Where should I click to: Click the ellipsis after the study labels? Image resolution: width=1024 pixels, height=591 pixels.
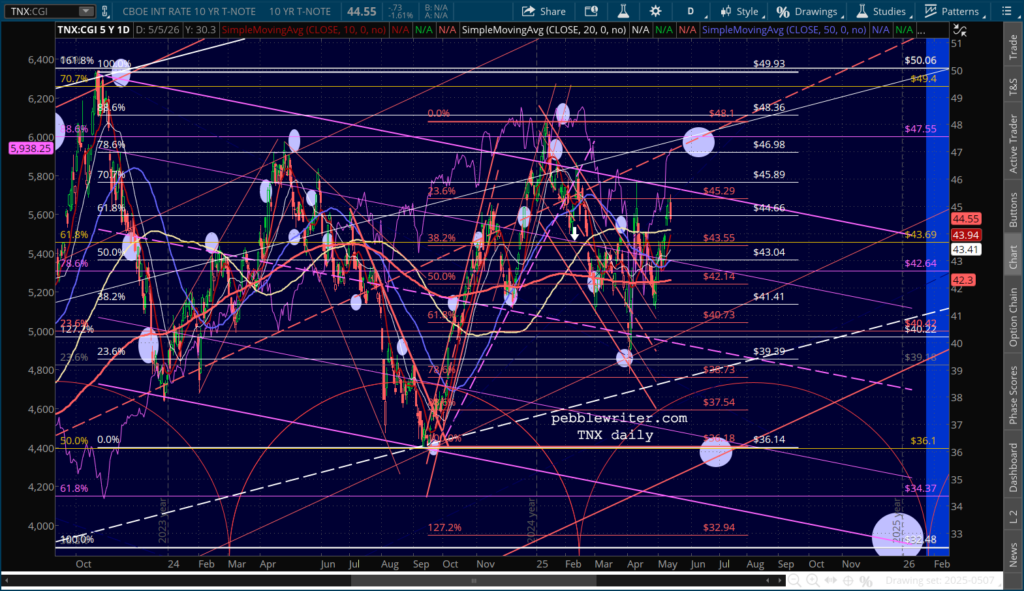coord(920,30)
